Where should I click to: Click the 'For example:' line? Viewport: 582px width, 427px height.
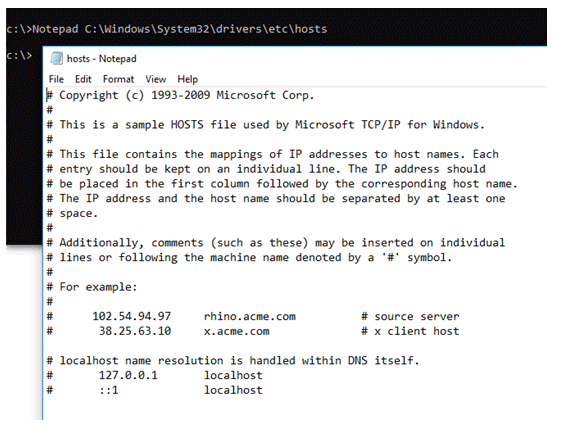coord(98,287)
